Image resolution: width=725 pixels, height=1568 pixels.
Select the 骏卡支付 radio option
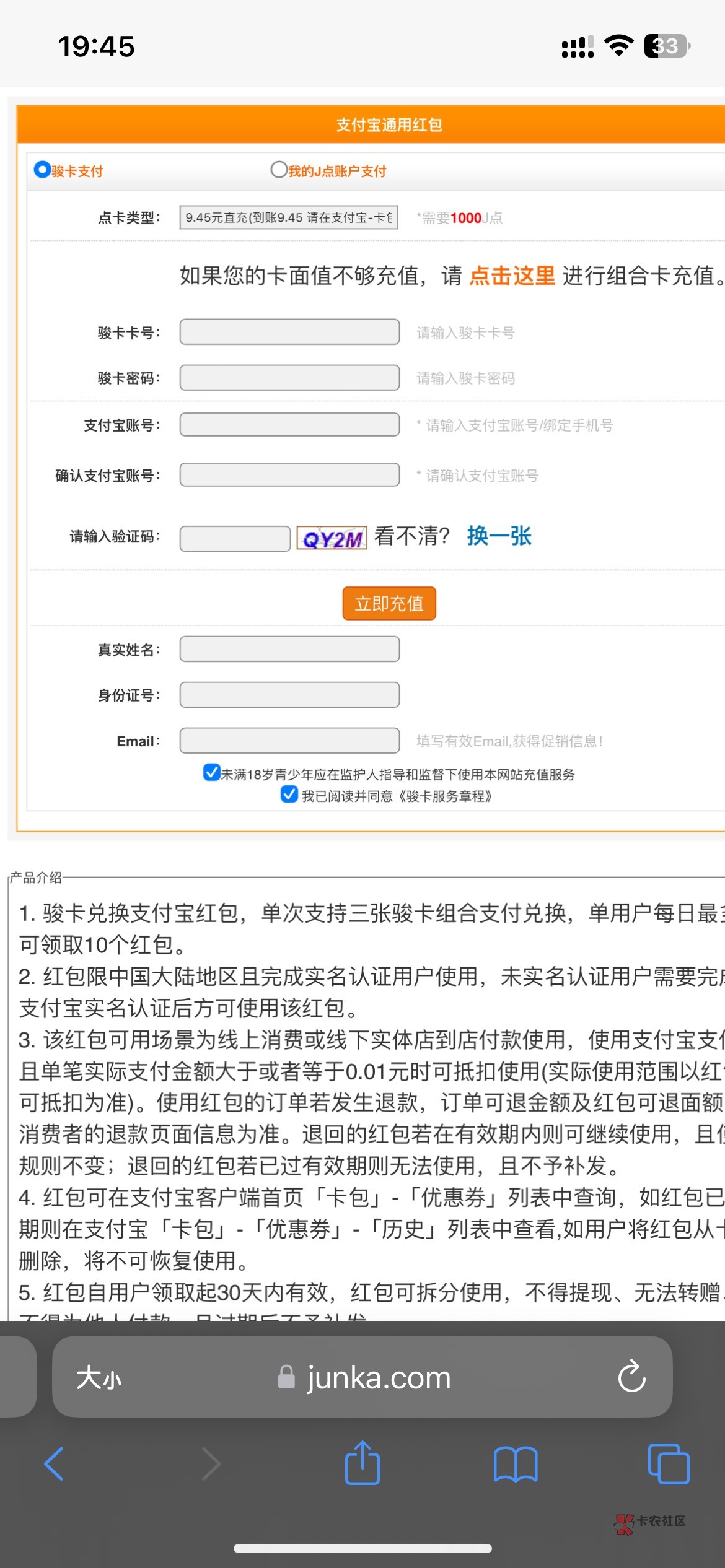[x=42, y=170]
